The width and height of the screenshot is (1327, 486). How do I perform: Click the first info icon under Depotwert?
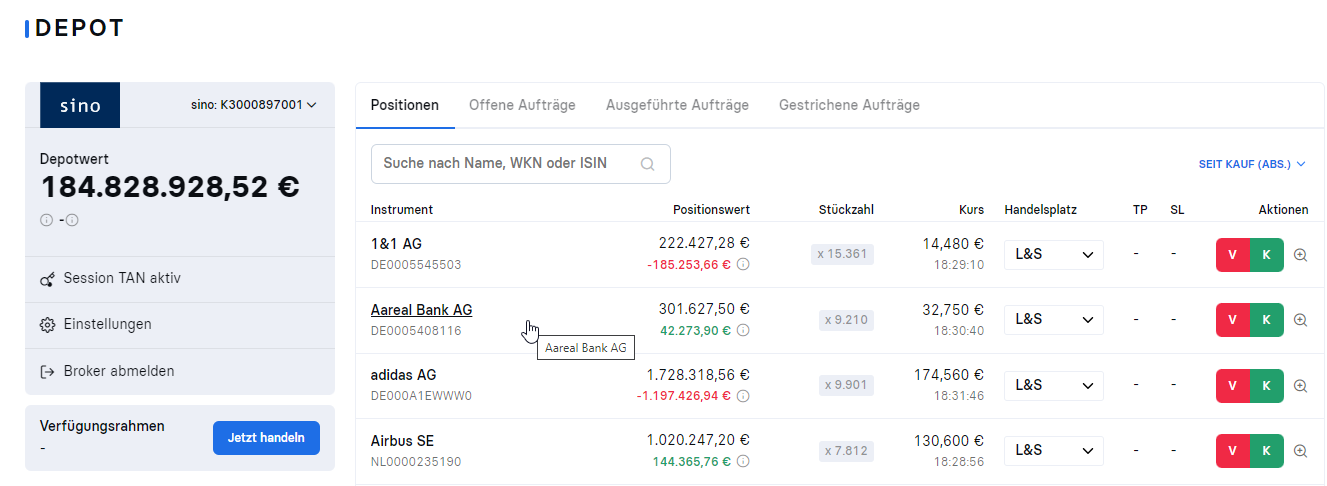(x=46, y=220)
